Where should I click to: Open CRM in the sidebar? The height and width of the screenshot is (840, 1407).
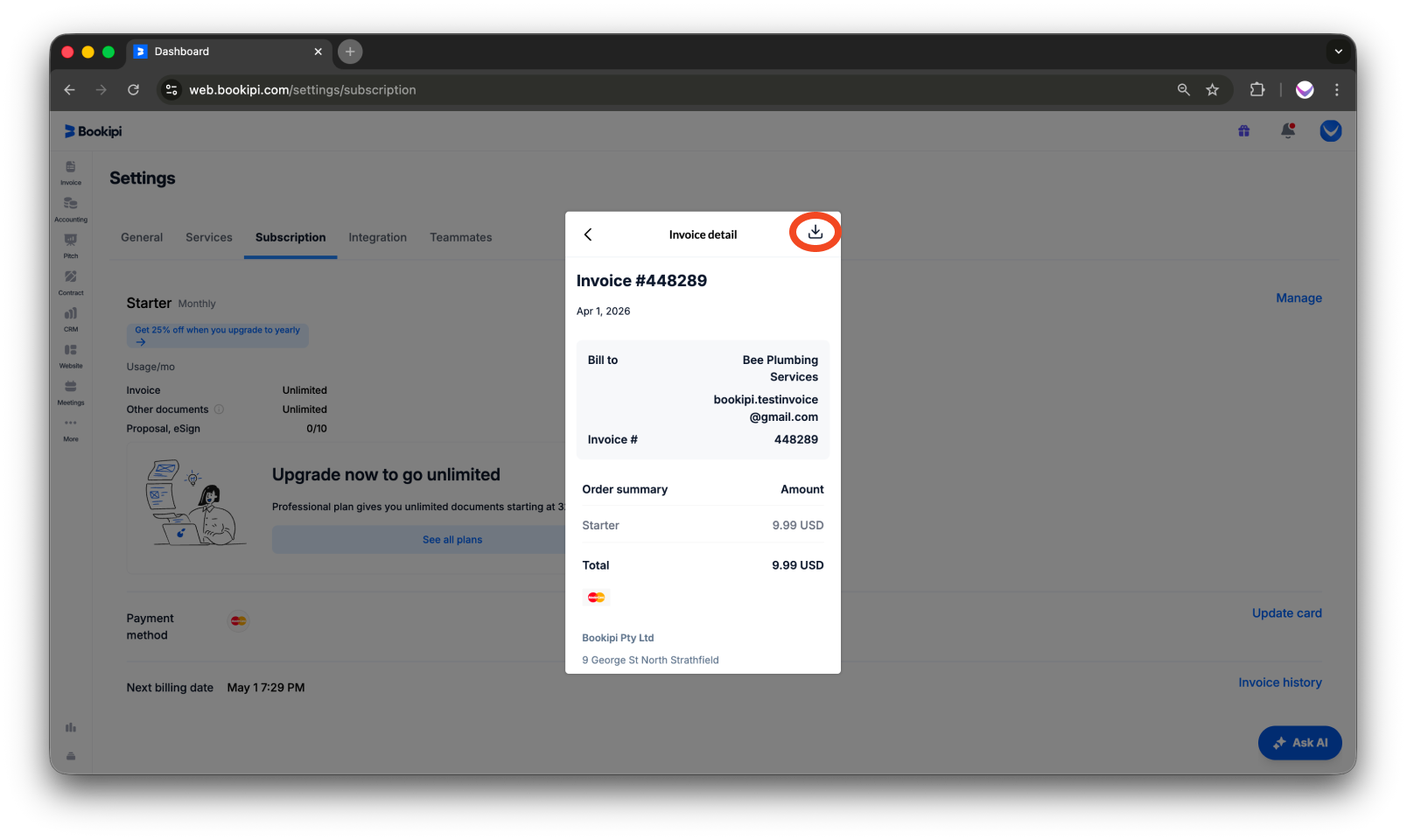click(71, 319)
